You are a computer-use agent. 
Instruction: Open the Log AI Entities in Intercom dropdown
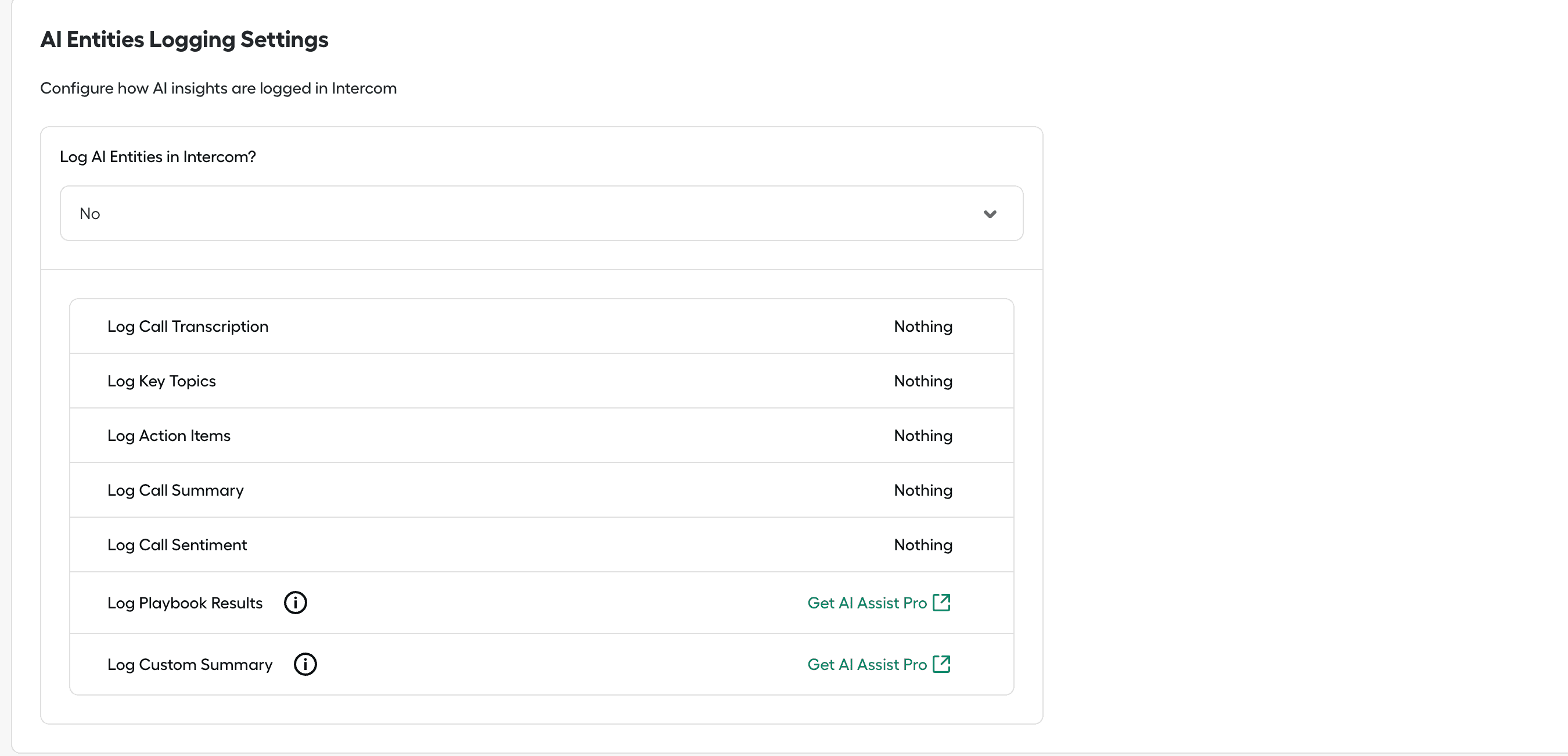(541, 213)
